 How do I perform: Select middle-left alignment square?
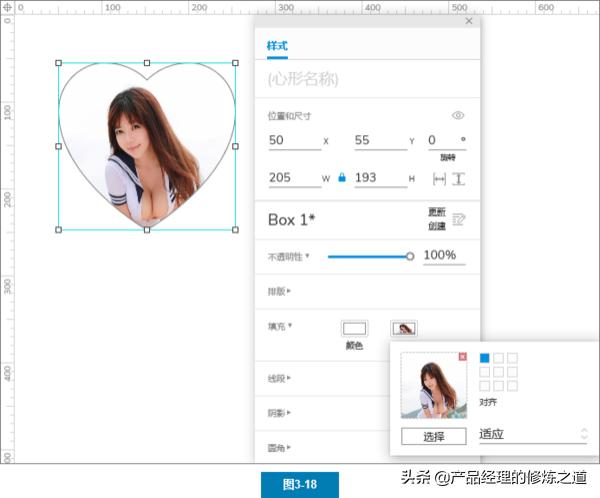point(484,372)
